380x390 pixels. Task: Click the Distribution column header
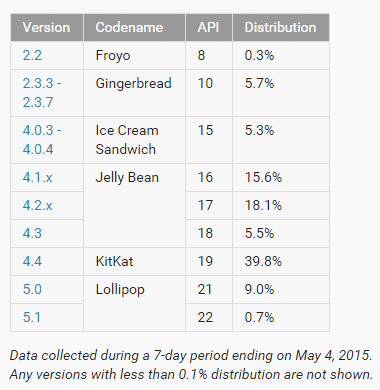pyautogui.click(x=281, y=27)
